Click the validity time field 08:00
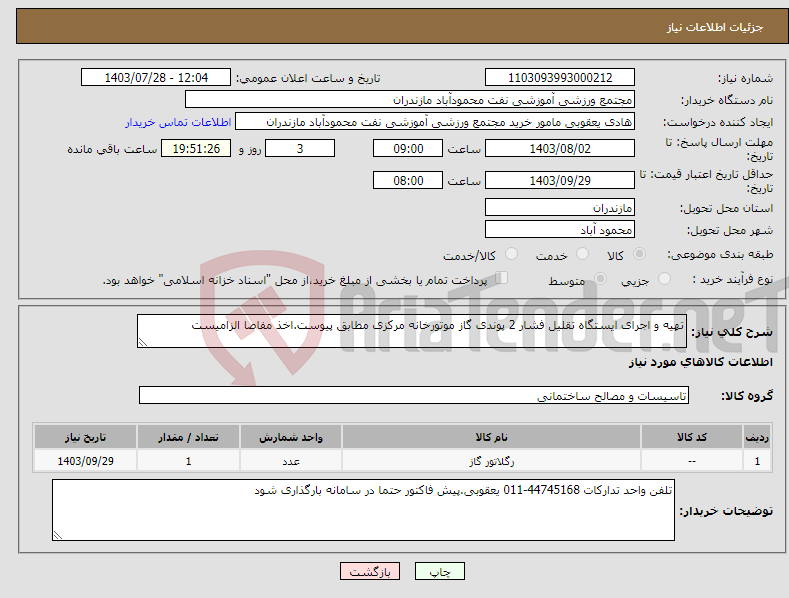The width and height of the screenshot is (789, 598). (x=408, y=180)
